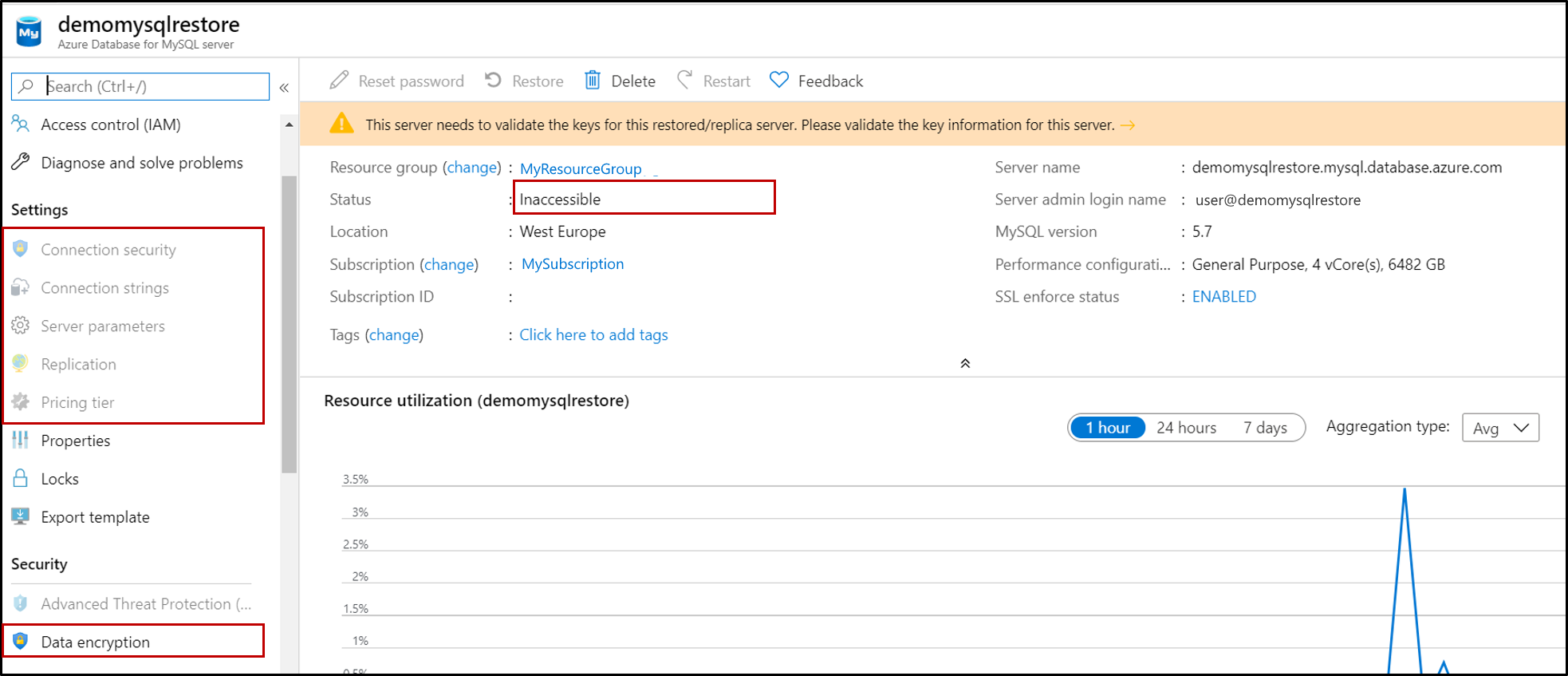The width and height of the screenshot is (1568, 676).
Task: Click the Pricing tier gear icon
Action: (20, 401)
